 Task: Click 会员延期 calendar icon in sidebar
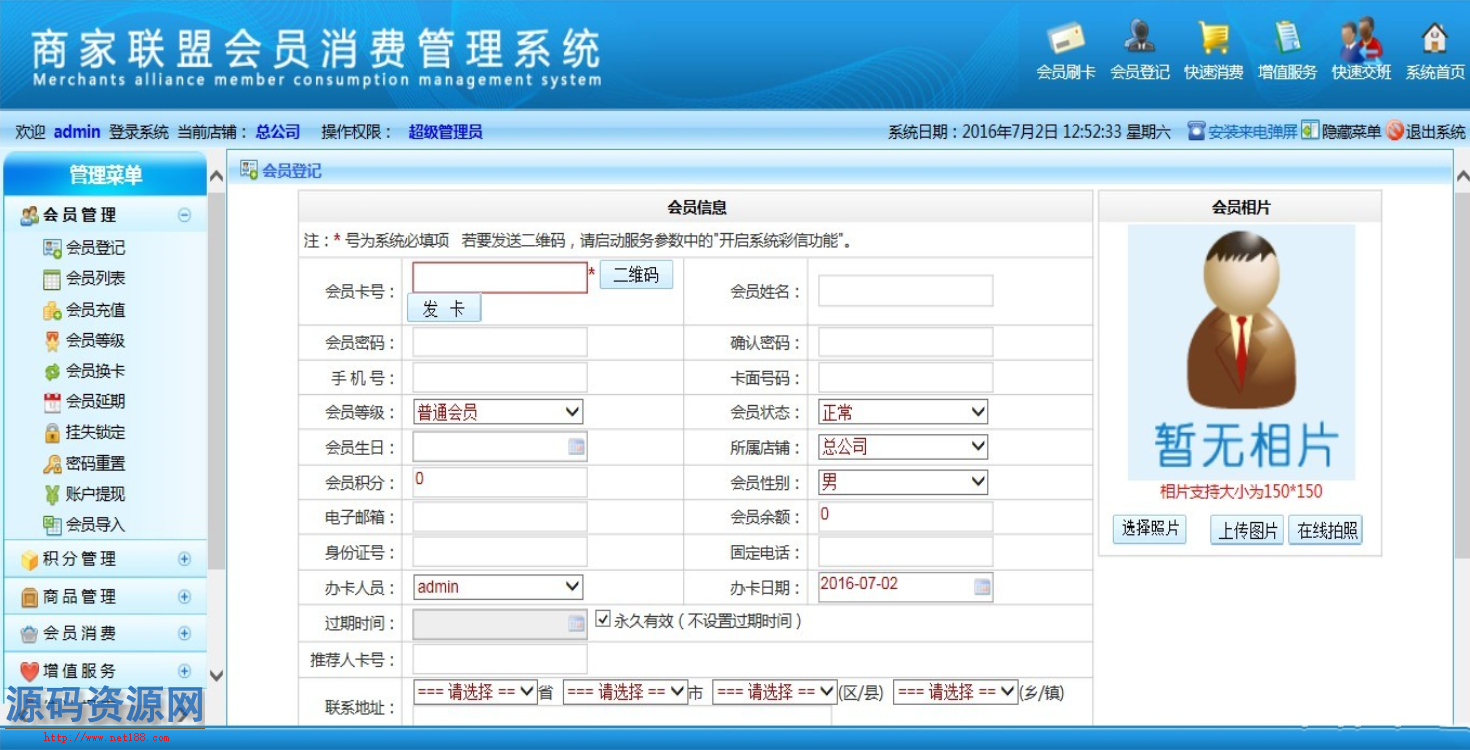[52, 402]
